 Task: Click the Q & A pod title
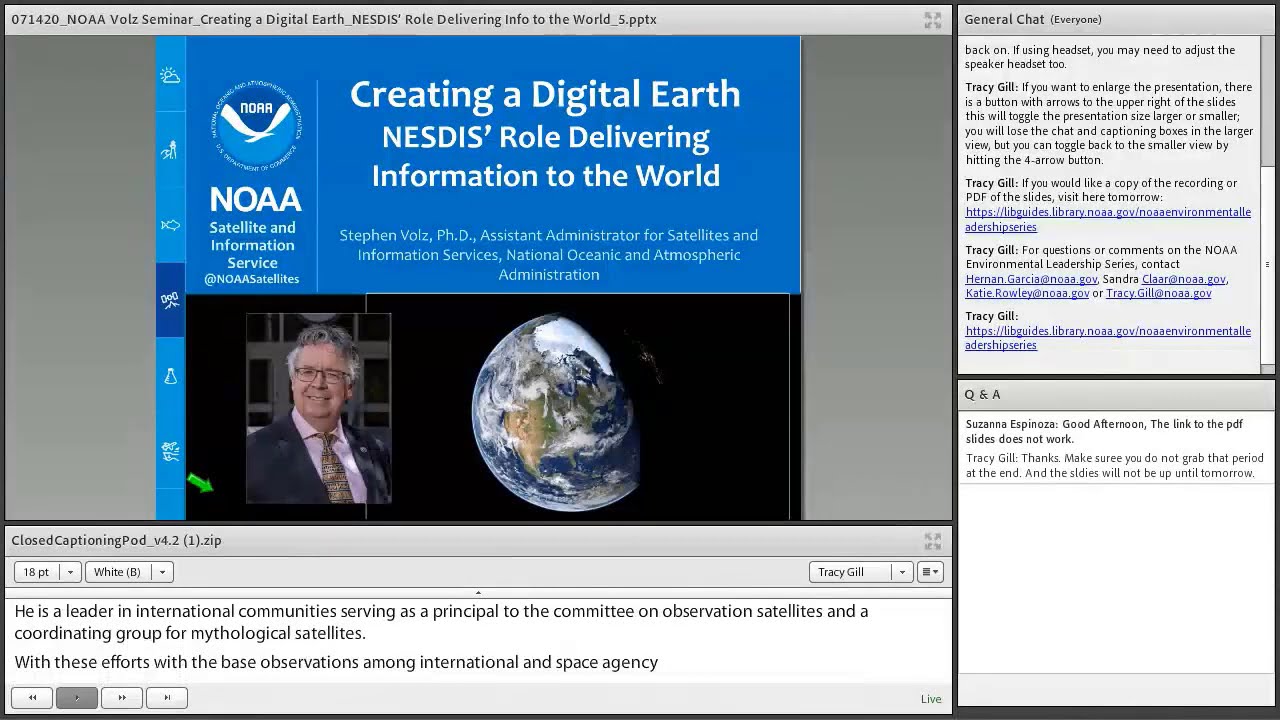click(982, 395)
